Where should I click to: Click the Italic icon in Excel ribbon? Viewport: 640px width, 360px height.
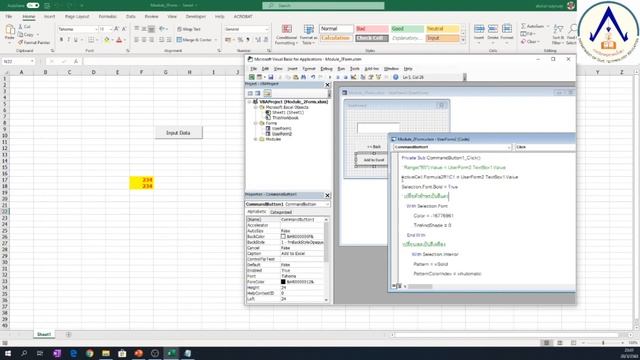pyautogui.click(x=69, y=40)
